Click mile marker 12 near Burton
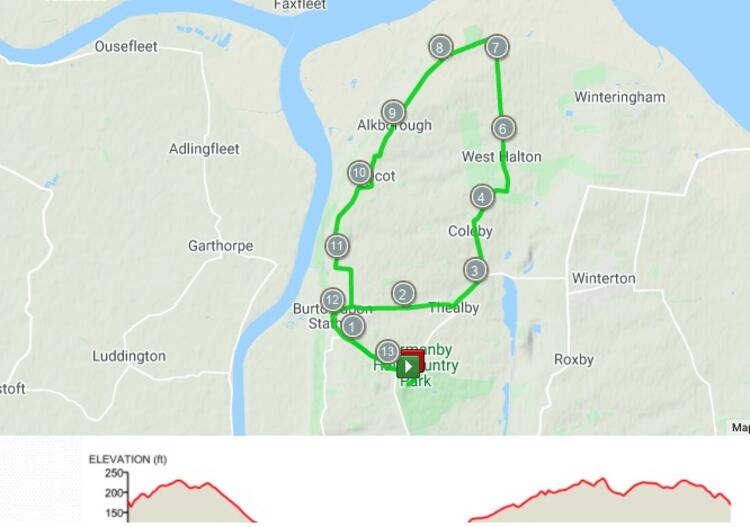The width and height of the screenshot is (750, 527). click(x=332, y=300)
